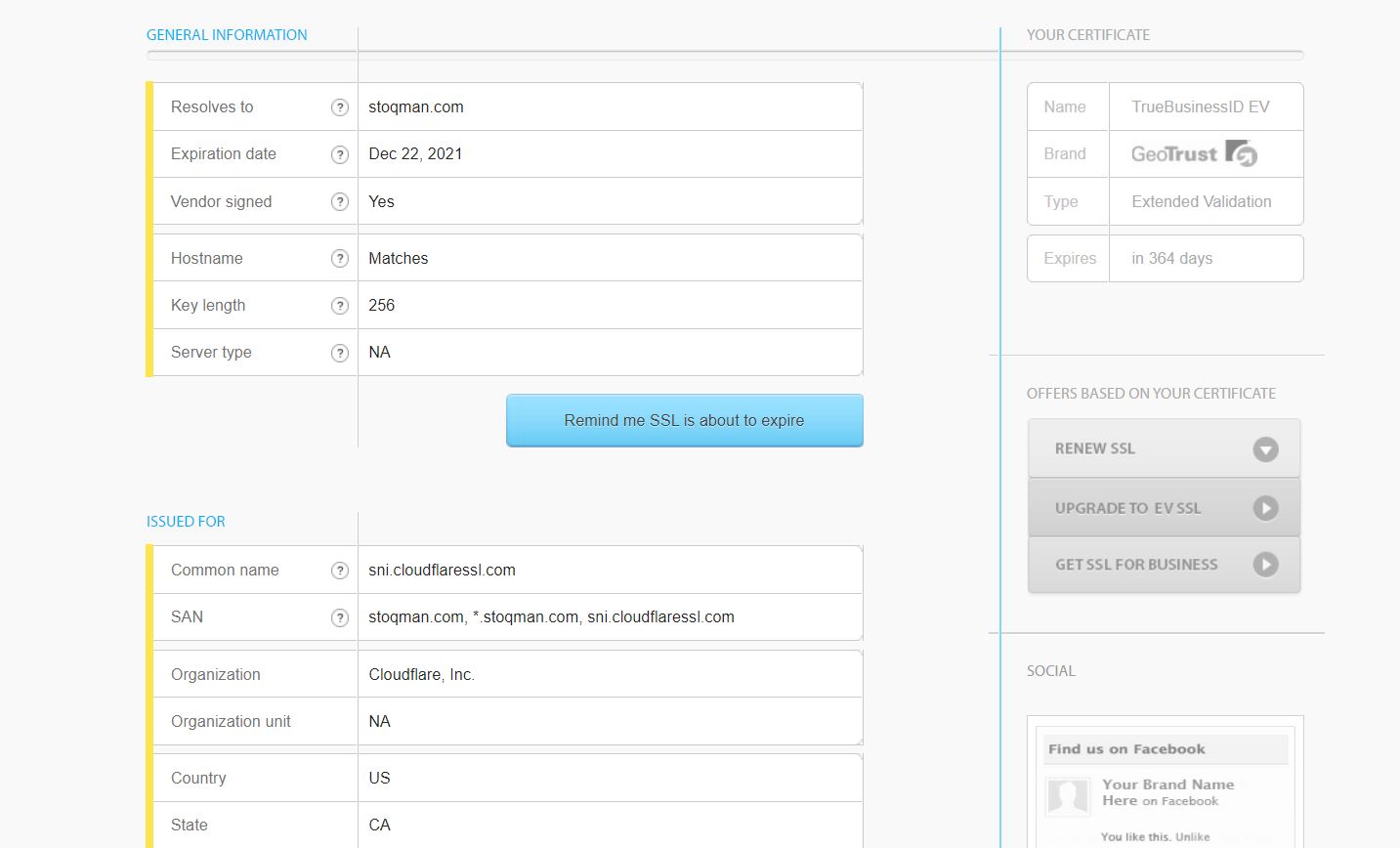The image size is (1400, 848).
Task: Click the YOUR CERTIFICATE heading
Action: [1088, 35]
